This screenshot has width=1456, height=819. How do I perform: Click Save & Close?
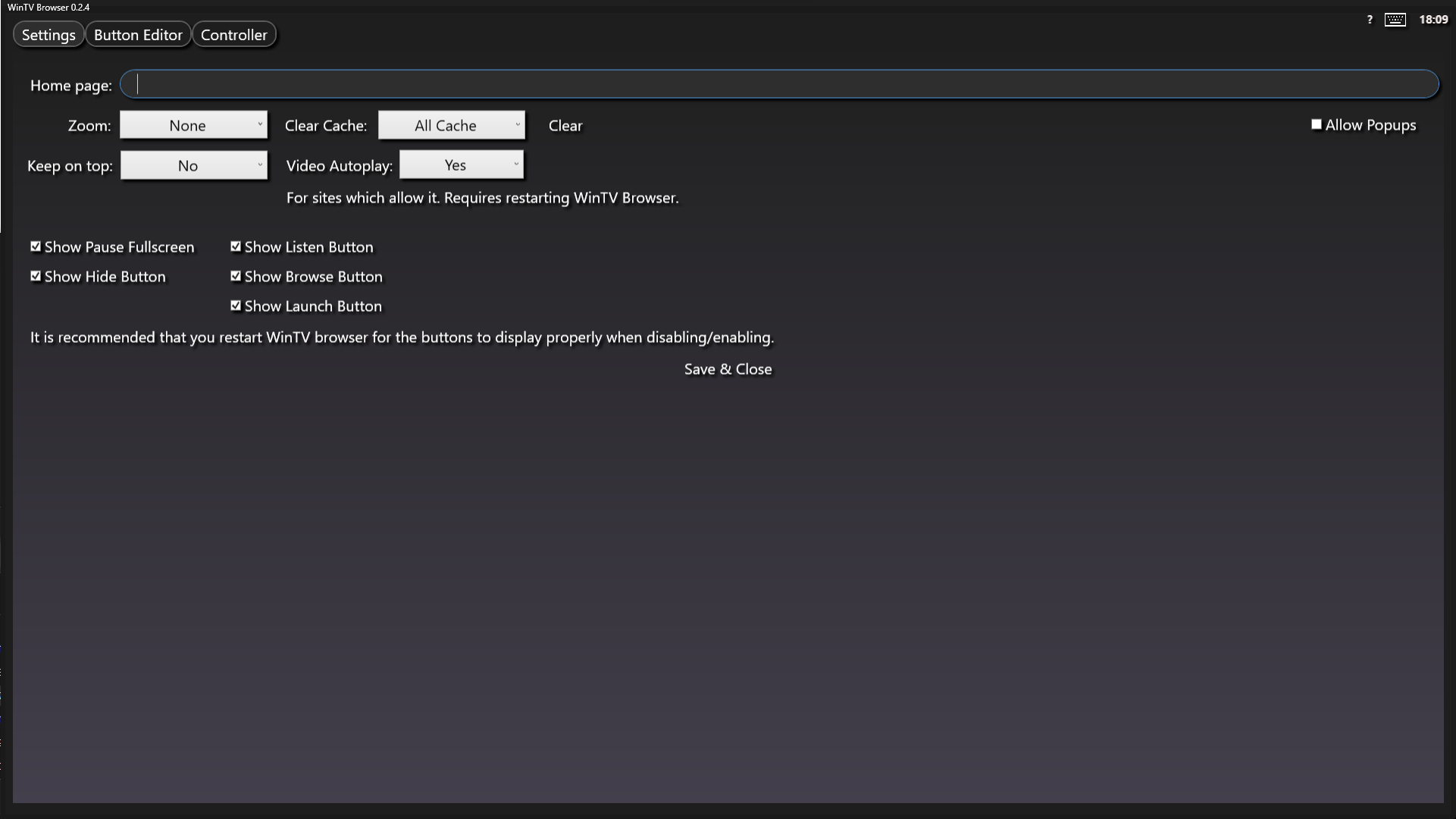(728, 369)
